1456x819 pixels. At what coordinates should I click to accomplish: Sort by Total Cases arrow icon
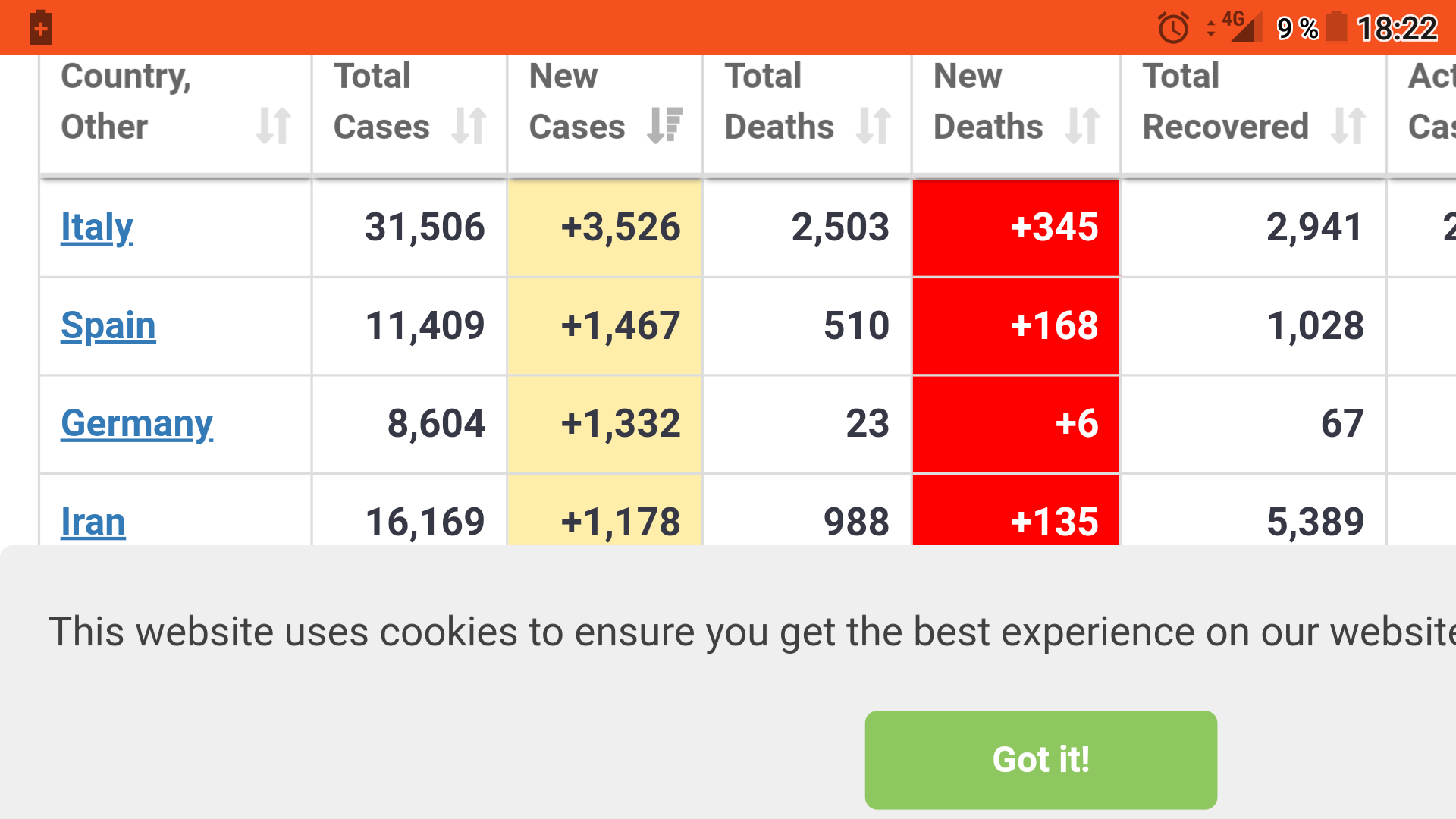(469, 126)
